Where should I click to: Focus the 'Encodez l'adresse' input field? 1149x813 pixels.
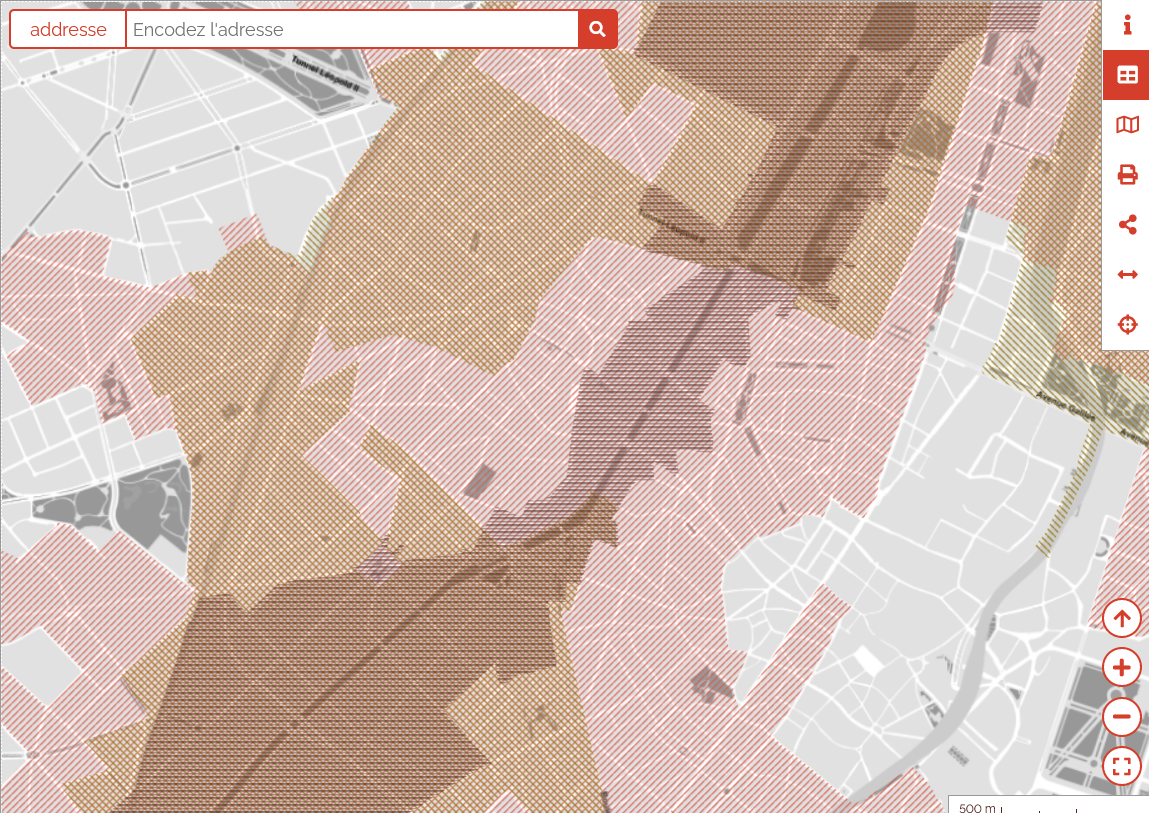(352, 30)
